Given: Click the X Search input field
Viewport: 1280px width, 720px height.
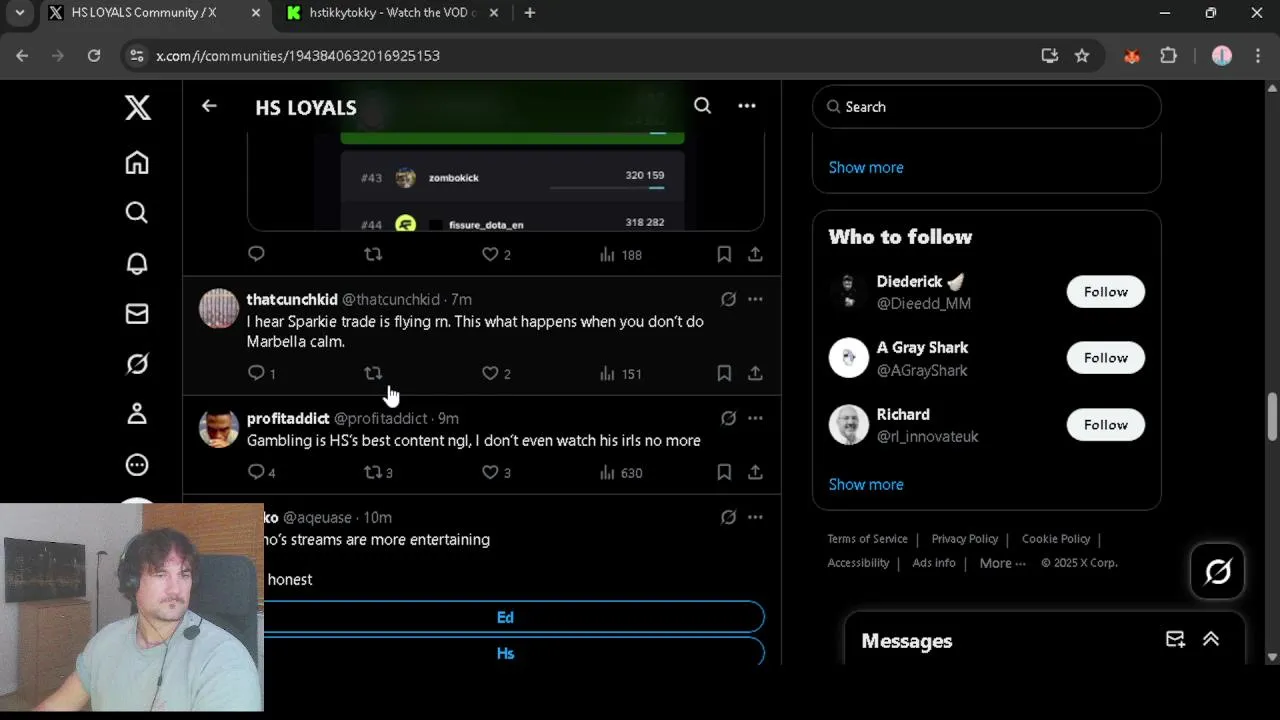Looking at the screenshot, I should 986,106.
